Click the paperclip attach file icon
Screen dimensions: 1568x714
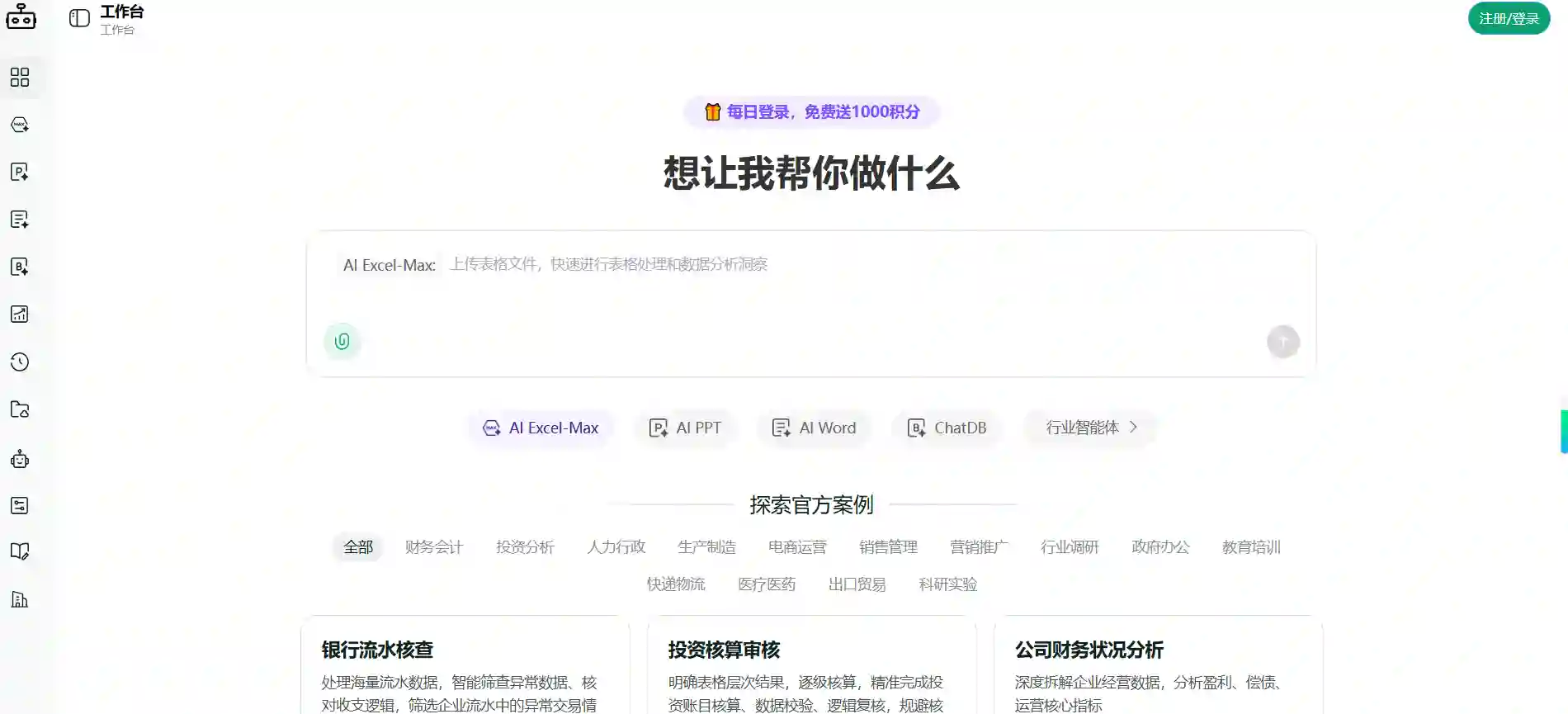tap(342, 341)
